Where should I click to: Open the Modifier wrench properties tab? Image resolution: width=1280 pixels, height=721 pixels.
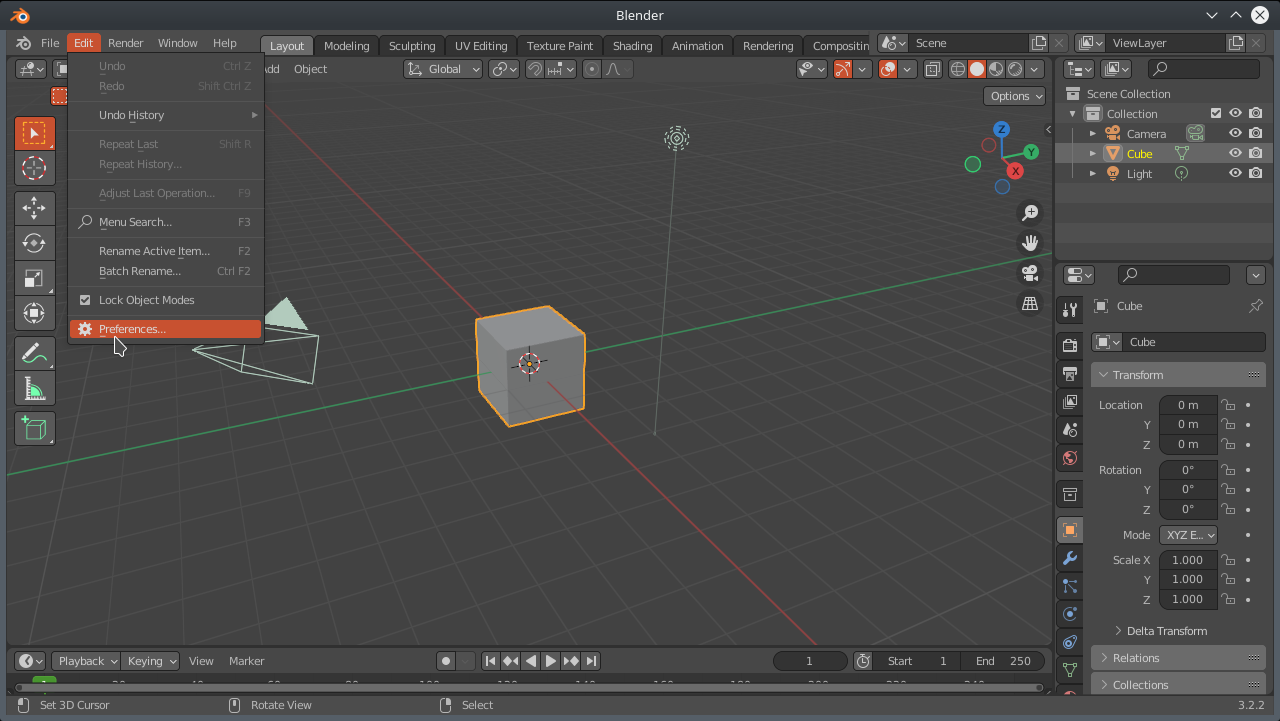[x=1069, y=558]
